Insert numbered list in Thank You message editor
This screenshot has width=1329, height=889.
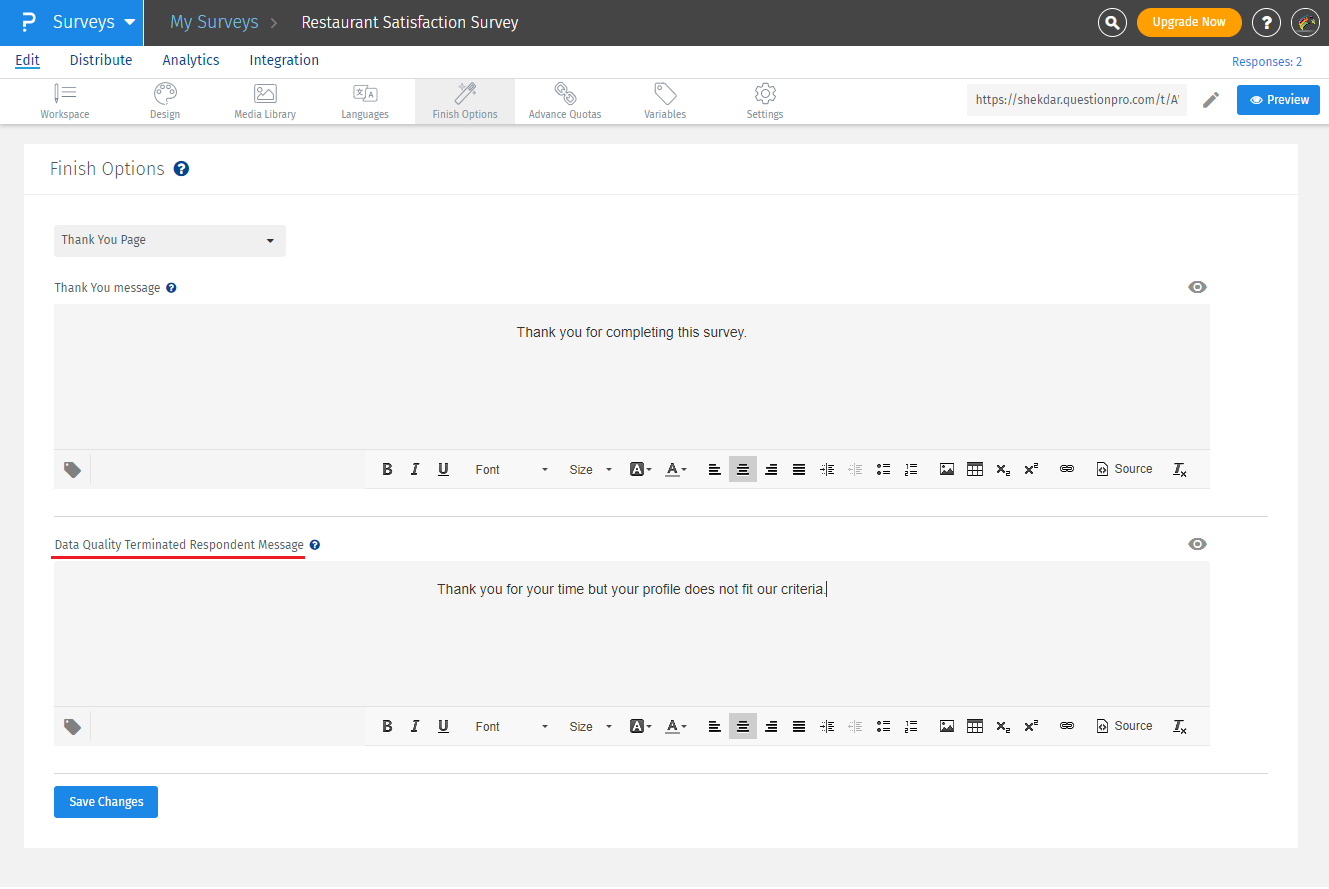pos(911,469)
